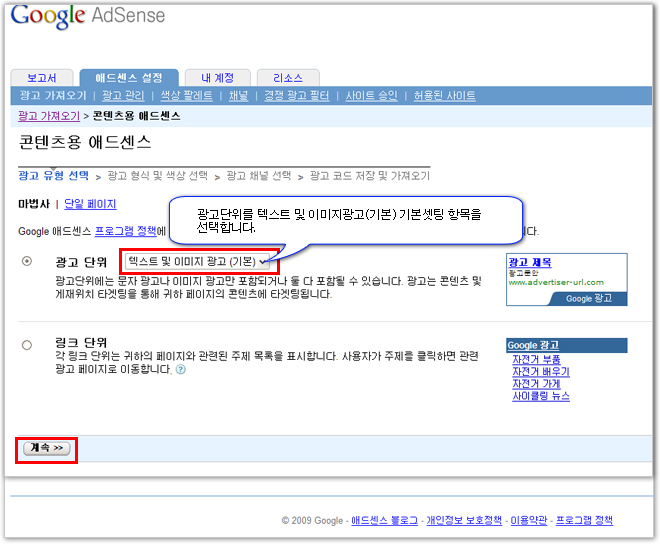
Task: Open 광고 가져오기 in the sub-navigation bar
Action: 53,96
